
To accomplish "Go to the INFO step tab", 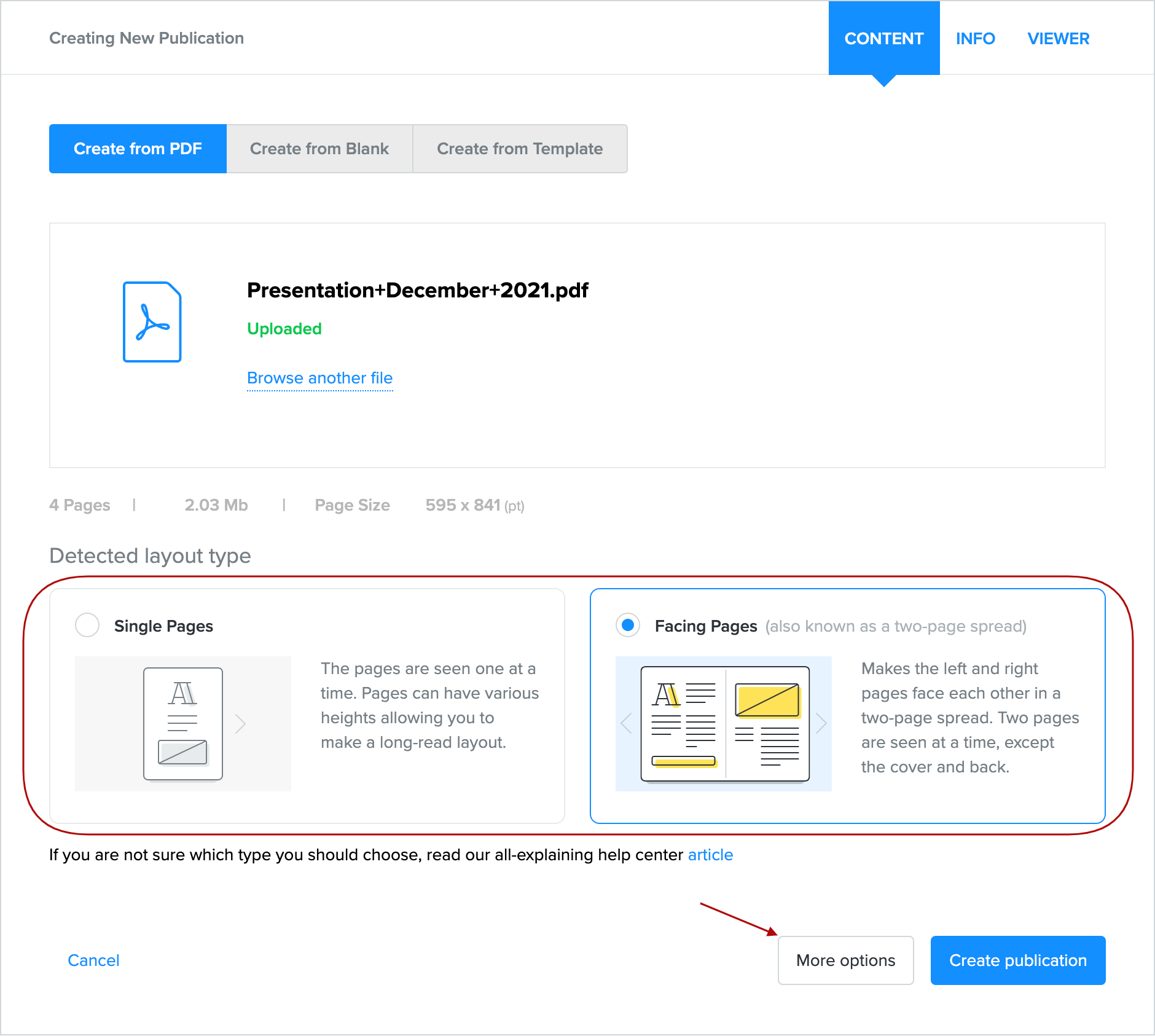I will pyautogui.click(x=975, y=38).
